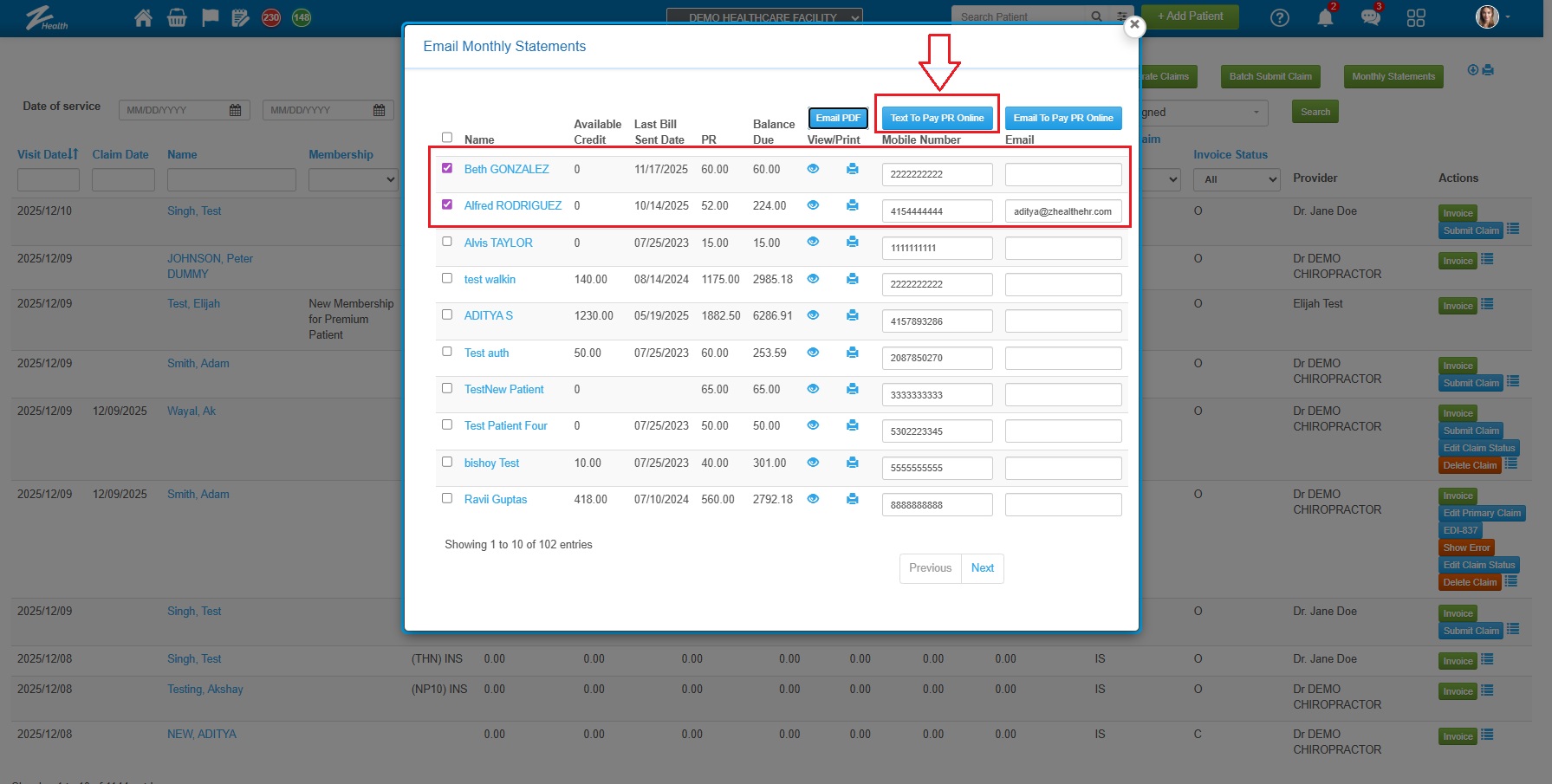Open the chat messages icon
The height and width of the screenshot is (784, 1552).
point(1370,18)
